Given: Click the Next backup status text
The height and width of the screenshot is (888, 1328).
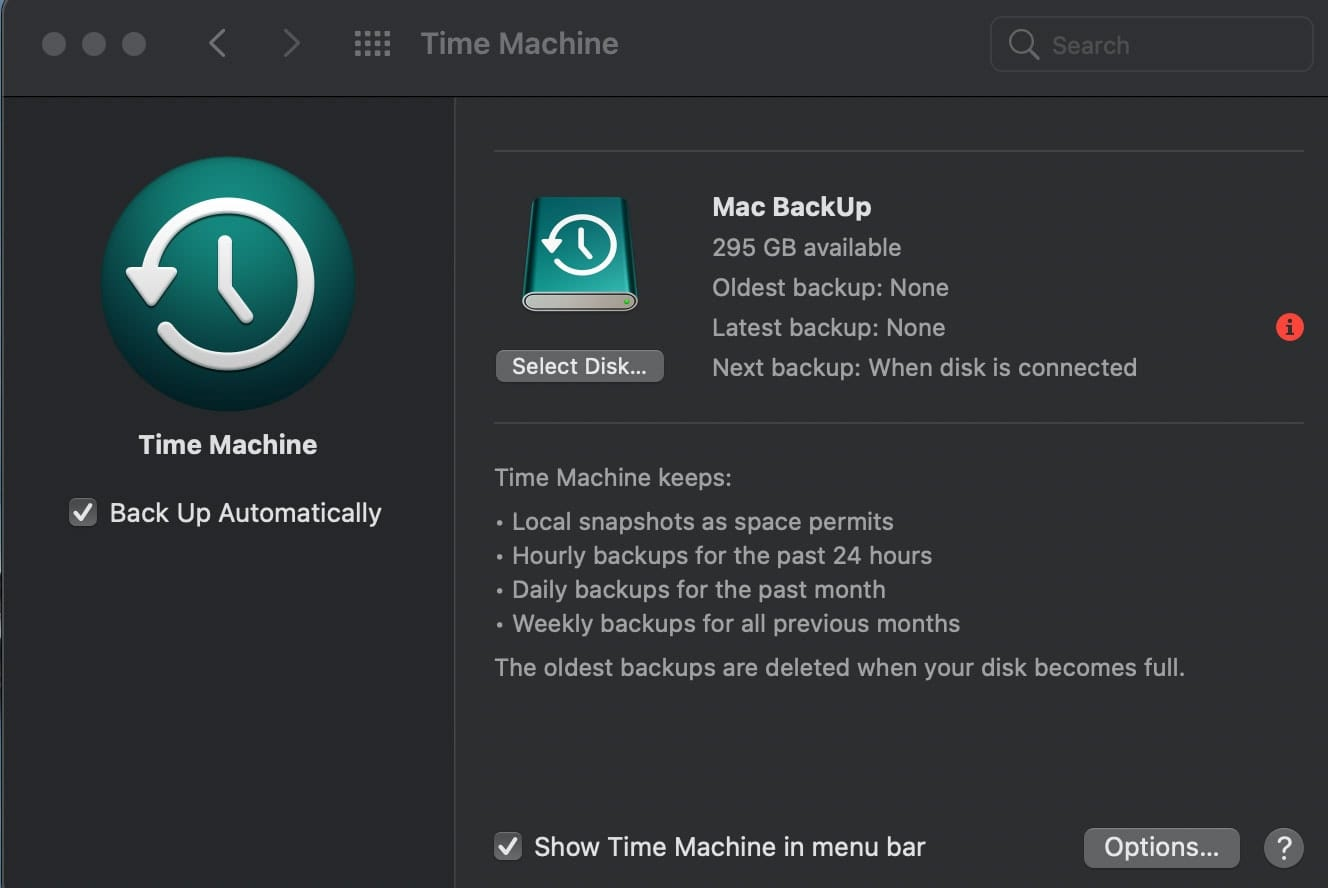Looking at the screenshot, I should pos(925,367).
